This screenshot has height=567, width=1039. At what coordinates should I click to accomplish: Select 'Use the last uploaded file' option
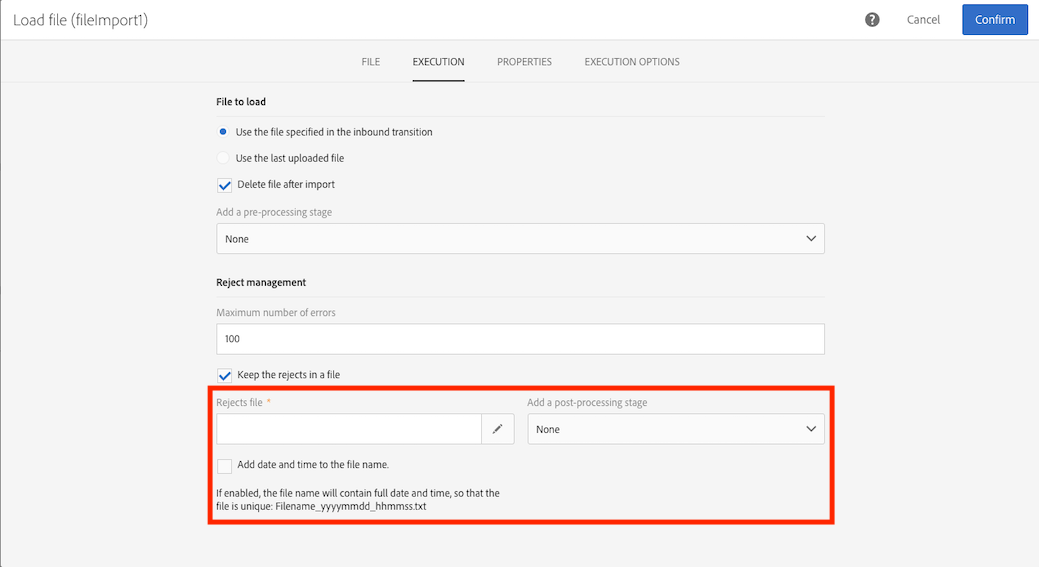coord(223,158)
